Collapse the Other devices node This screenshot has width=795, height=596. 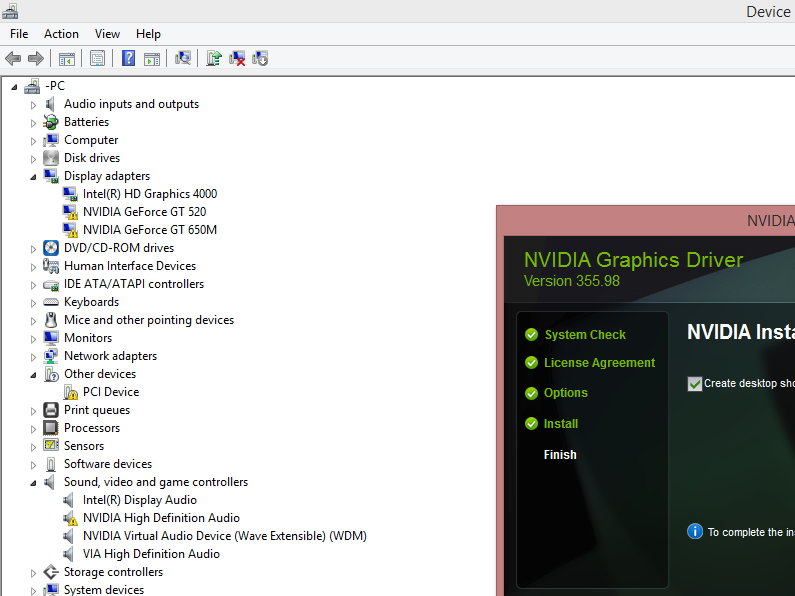click(33, 375)
